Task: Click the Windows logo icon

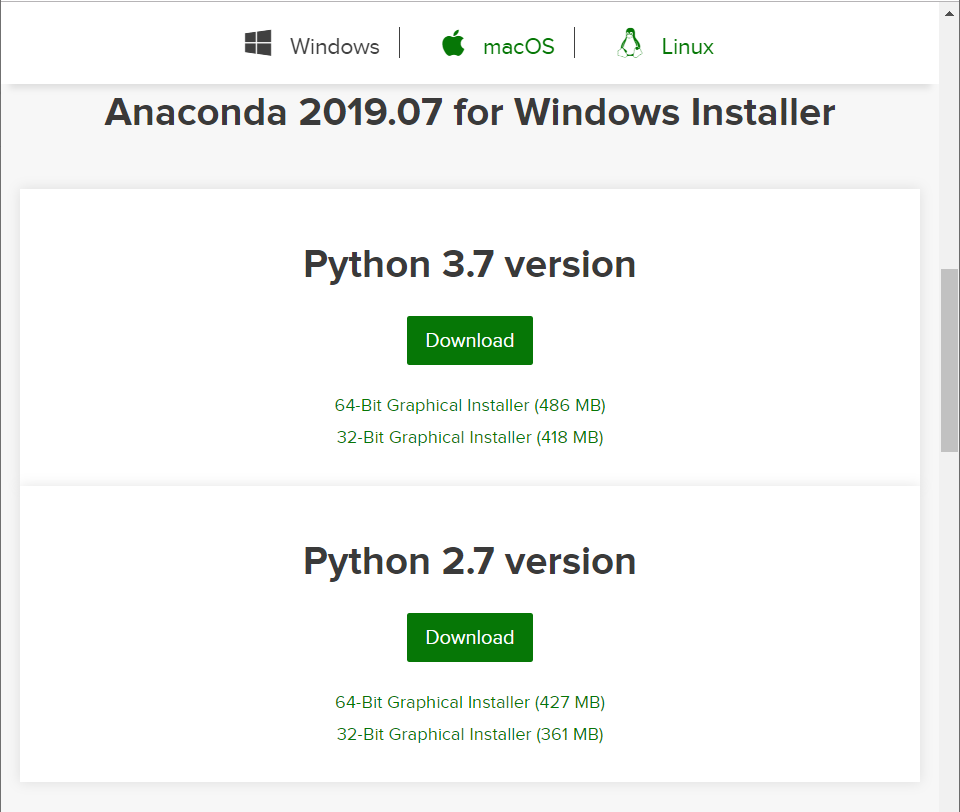Action: pos(258,43)
